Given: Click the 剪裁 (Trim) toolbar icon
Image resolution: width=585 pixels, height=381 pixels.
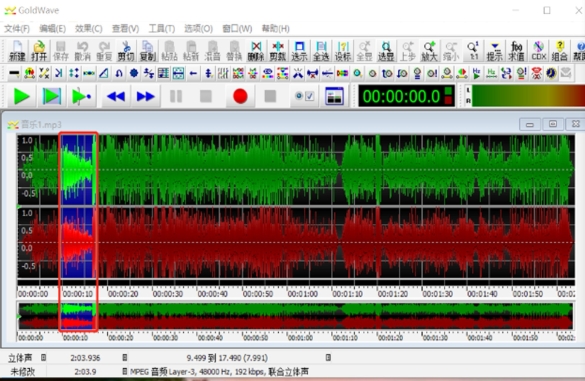Looking at the screenshot, I should [x=278, y=51].
